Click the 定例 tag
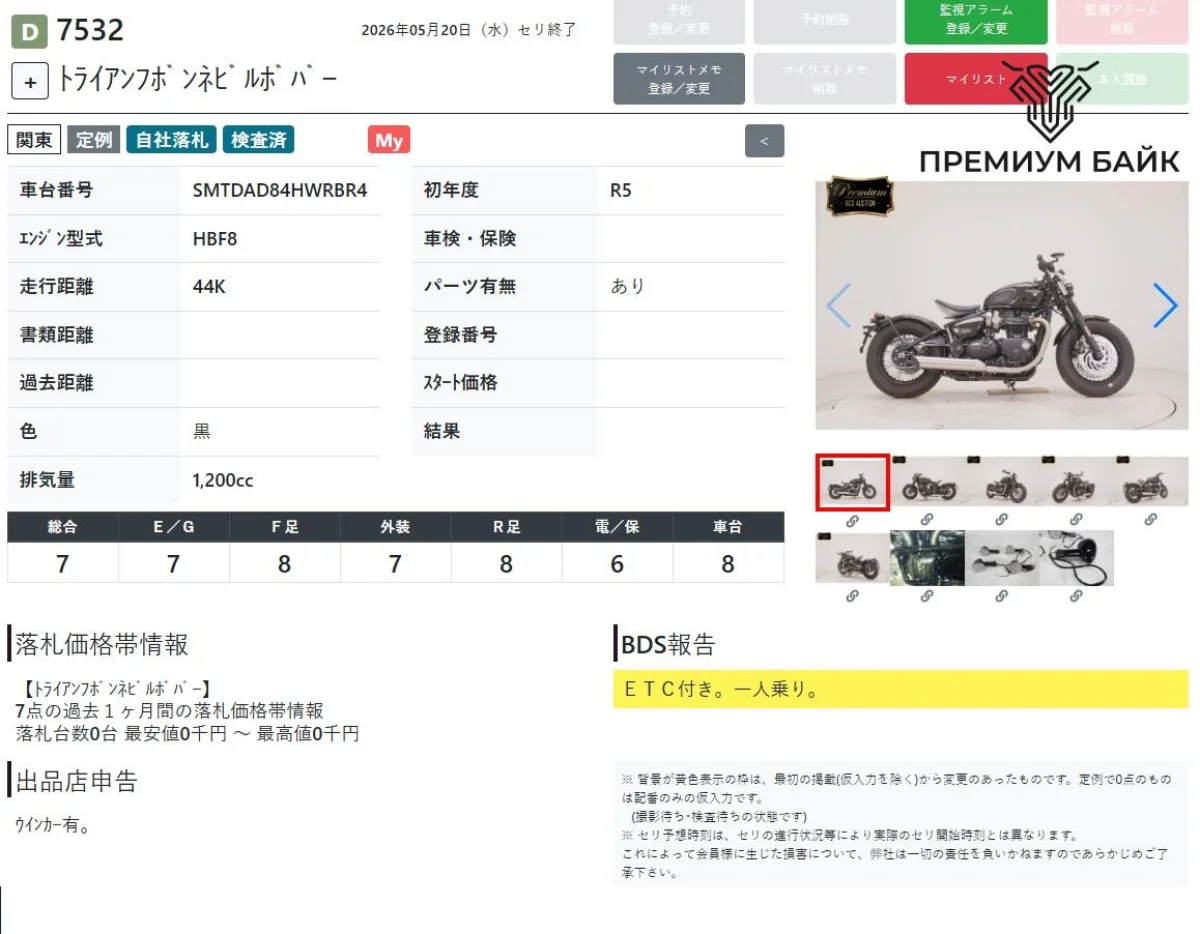Viewport: 1200px width, 934px height. (94, 140)
